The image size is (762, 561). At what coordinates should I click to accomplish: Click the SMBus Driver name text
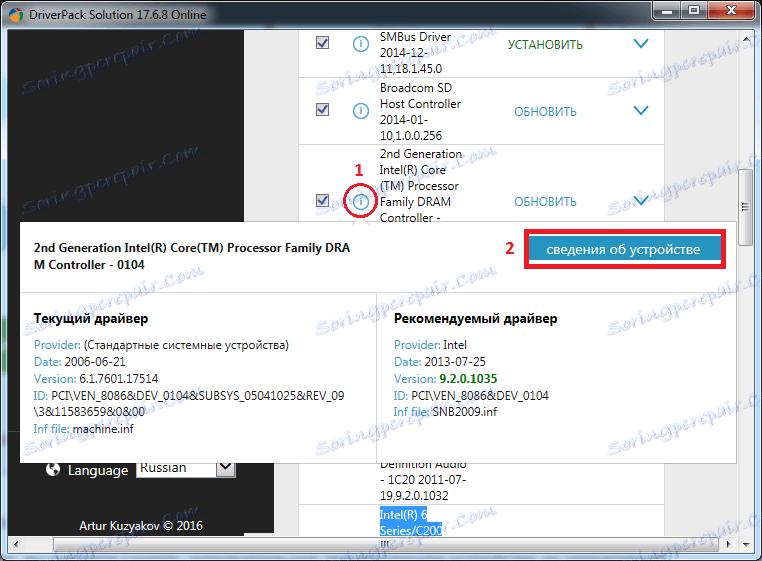(x=415, y=37)
